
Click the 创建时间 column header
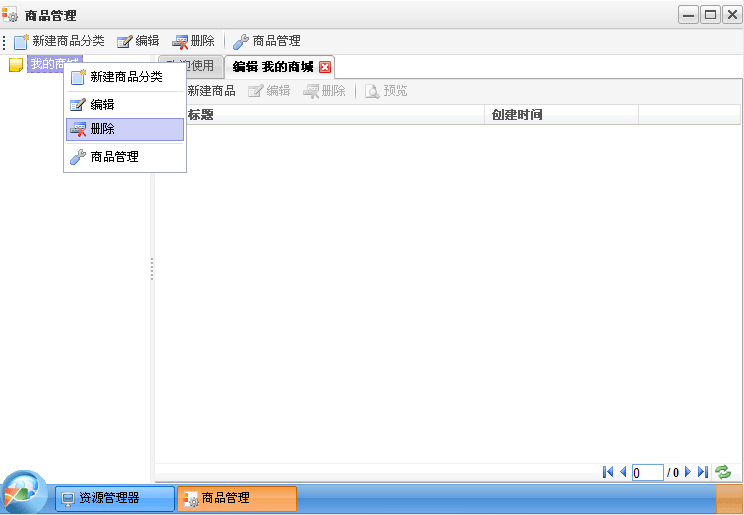[x=561, y=114]
